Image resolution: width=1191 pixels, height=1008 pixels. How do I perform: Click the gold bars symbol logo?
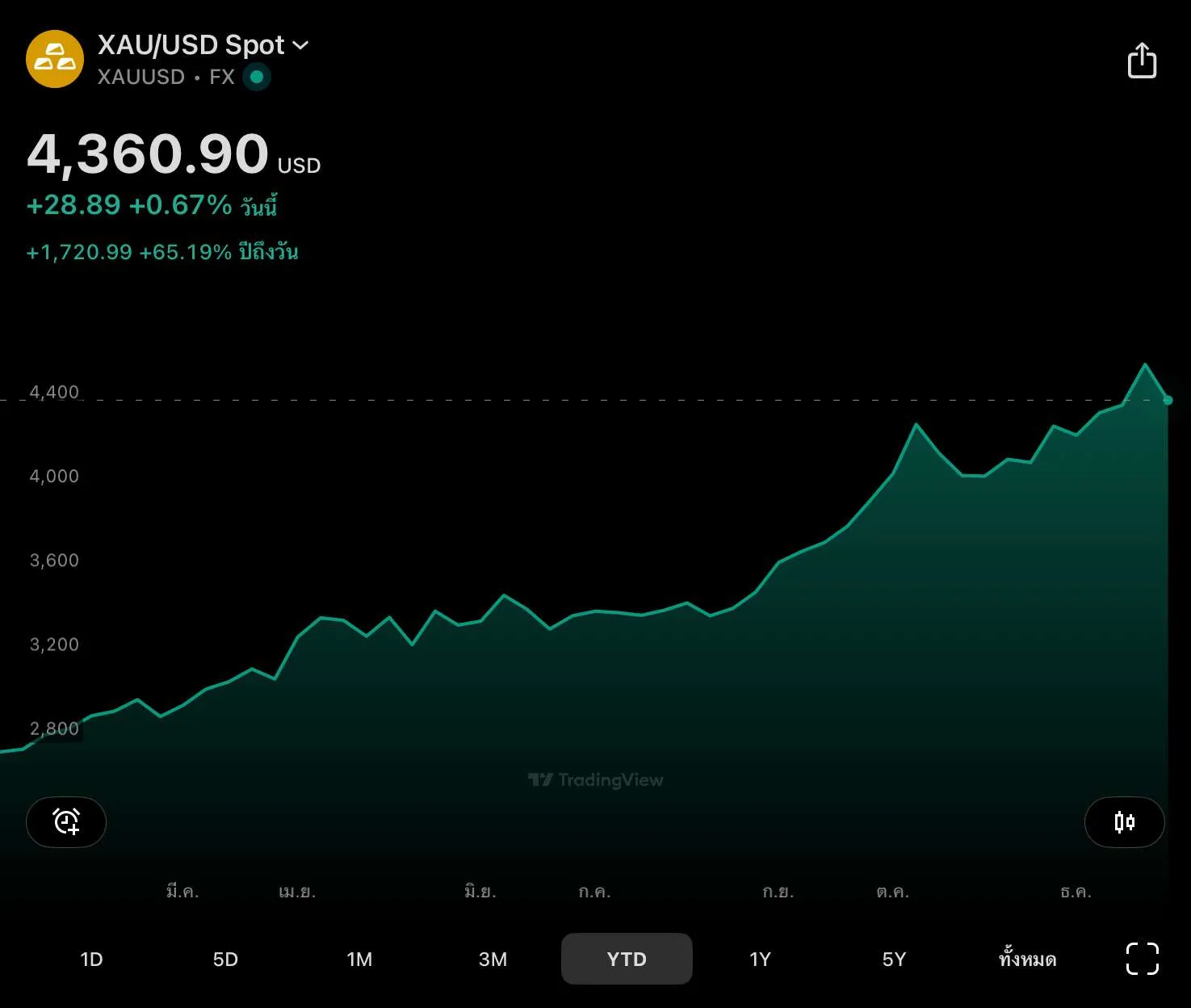pos(55,59)
